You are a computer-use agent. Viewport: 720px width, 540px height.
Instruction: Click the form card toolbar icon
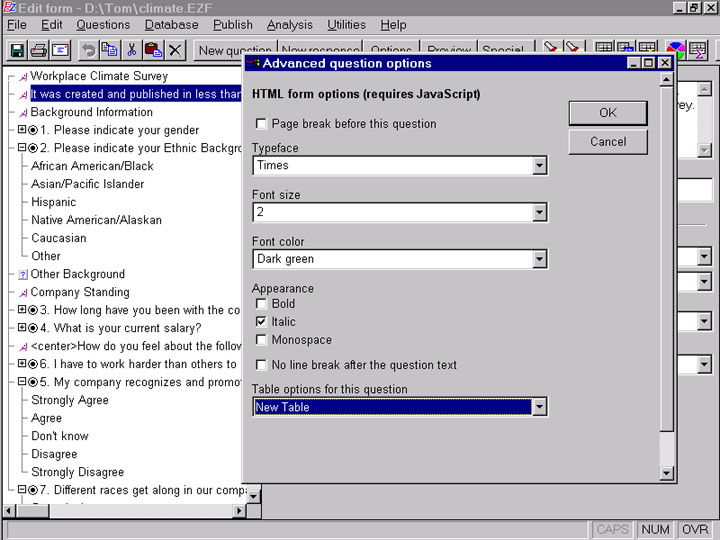(x=60, y=50)
